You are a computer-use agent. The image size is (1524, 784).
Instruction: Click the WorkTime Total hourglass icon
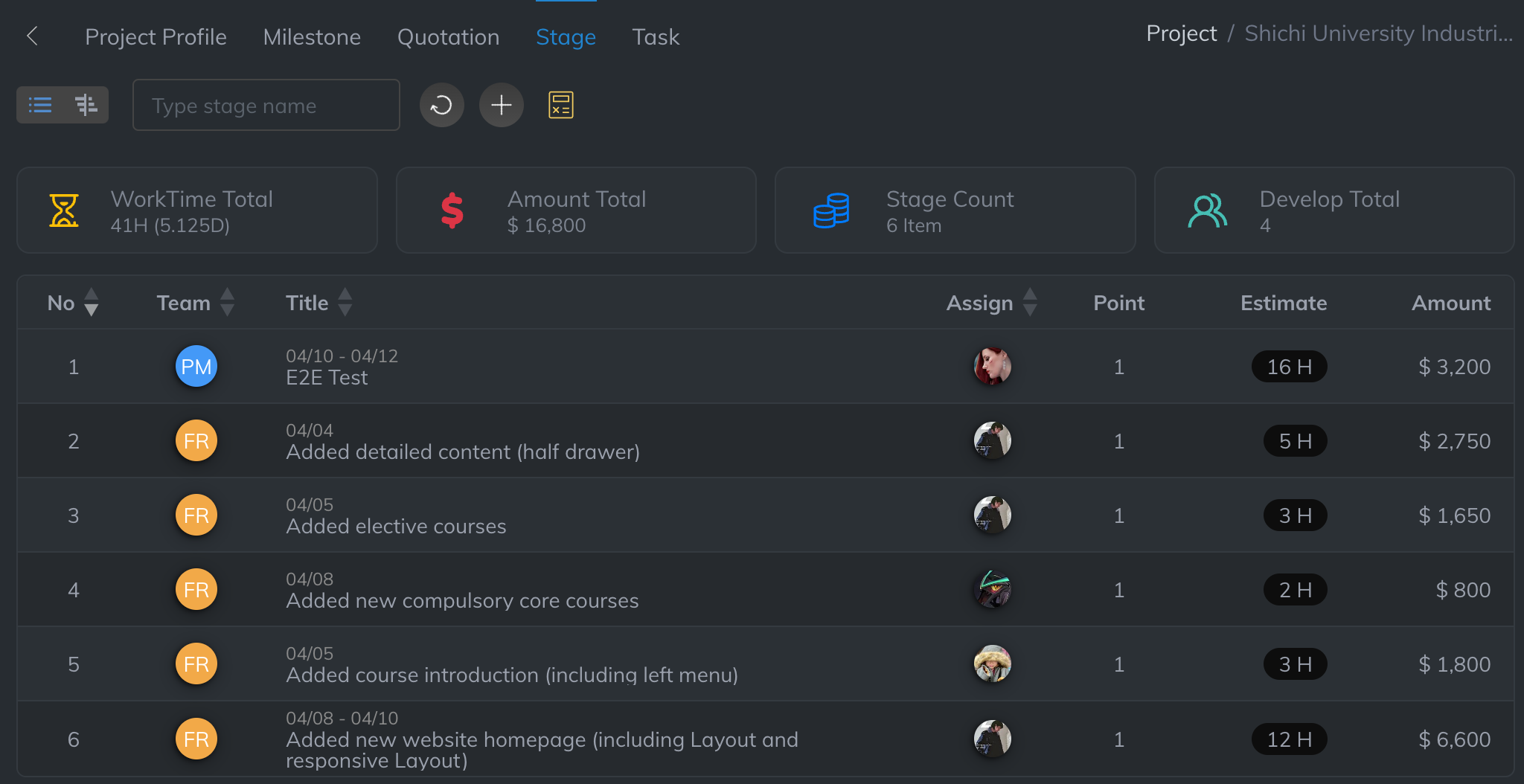[x=64, y=211]
